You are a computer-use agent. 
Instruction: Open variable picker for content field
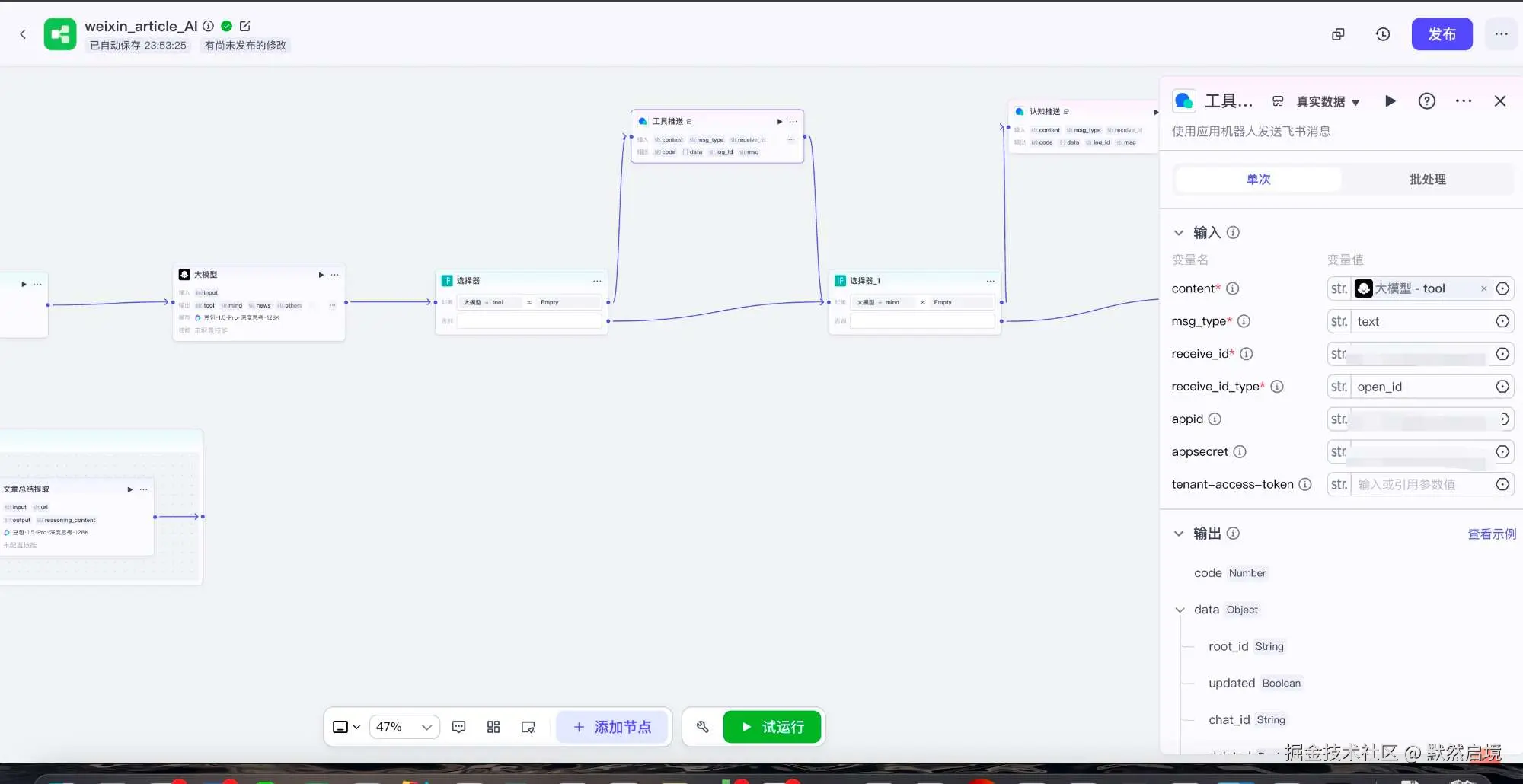tap(1502, 288)
